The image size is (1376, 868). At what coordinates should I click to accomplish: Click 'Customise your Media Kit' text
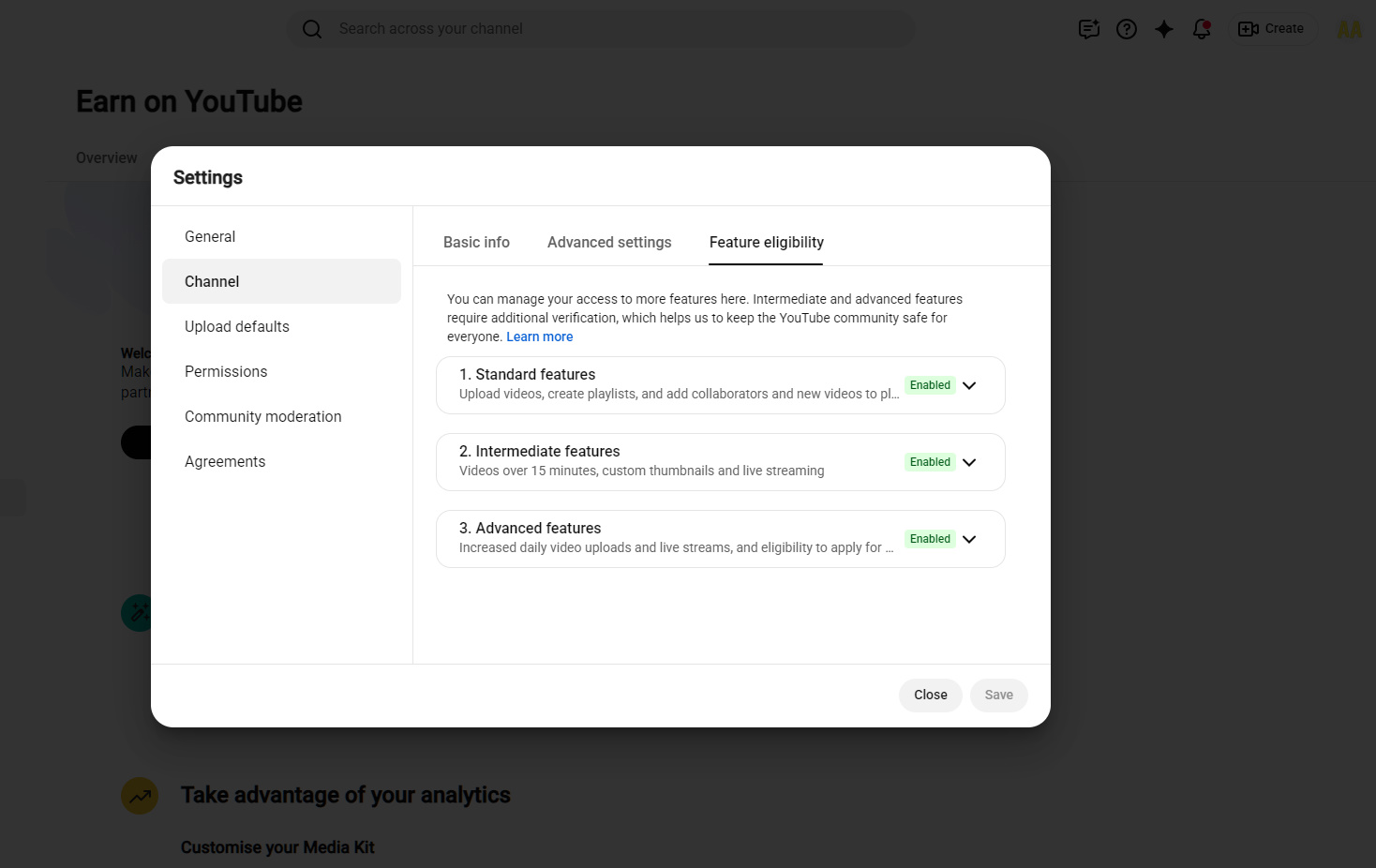pos(277,847)
